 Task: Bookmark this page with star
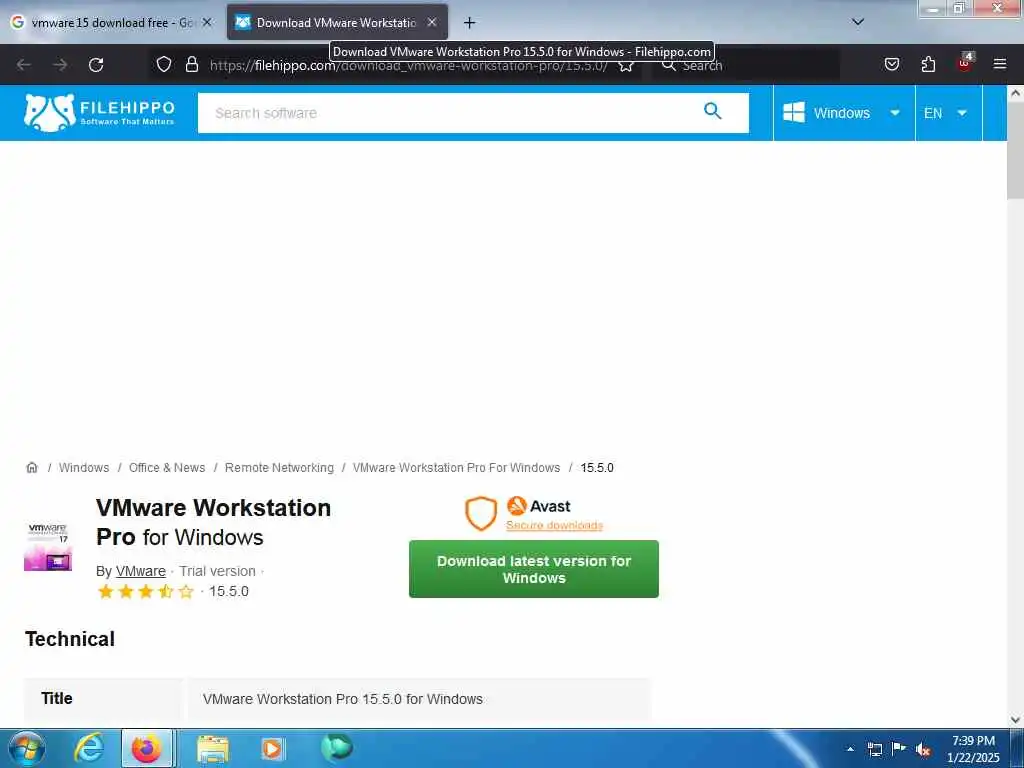point(626,65)
